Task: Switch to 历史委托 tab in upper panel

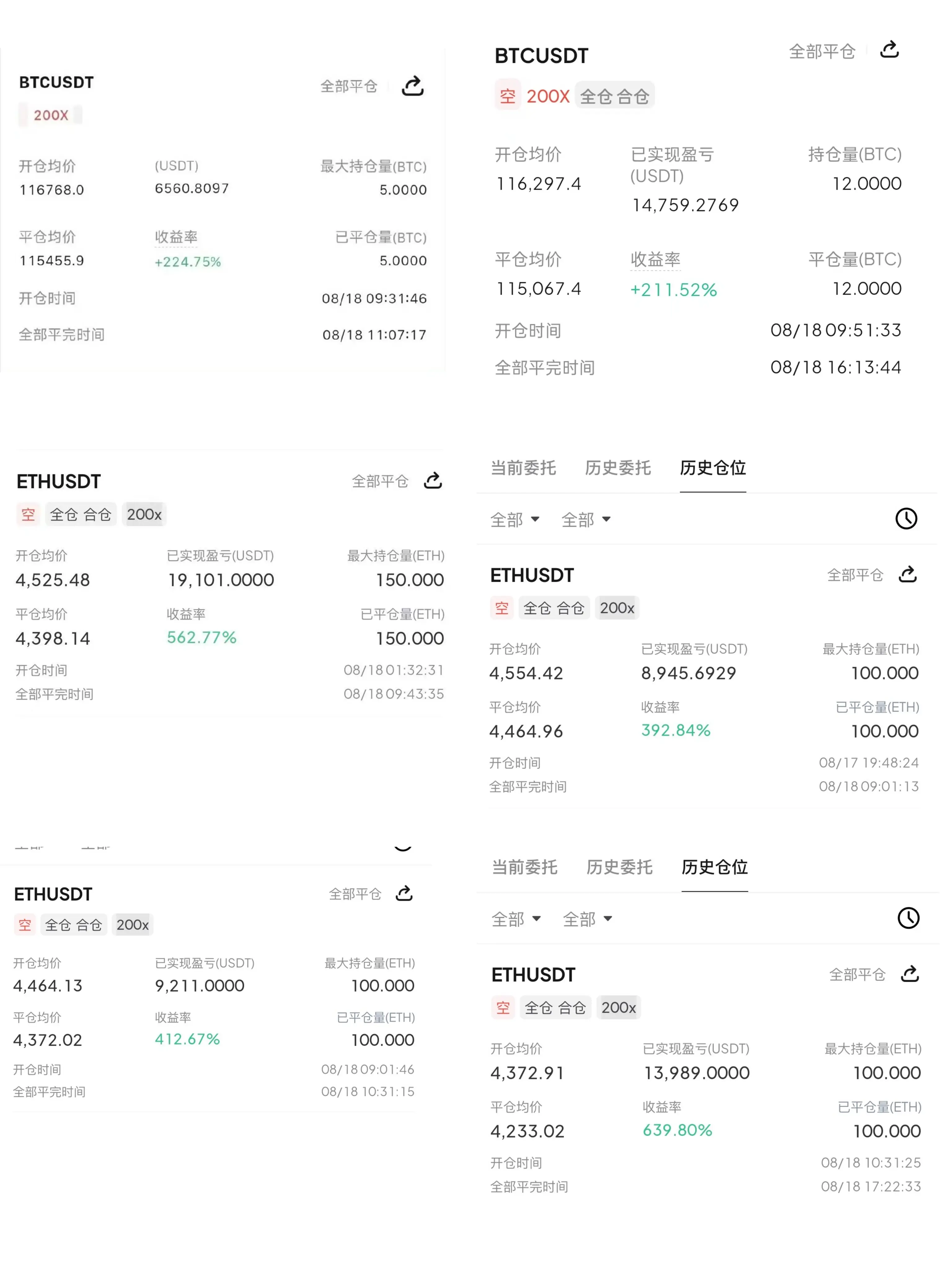Action: (617, 467)
